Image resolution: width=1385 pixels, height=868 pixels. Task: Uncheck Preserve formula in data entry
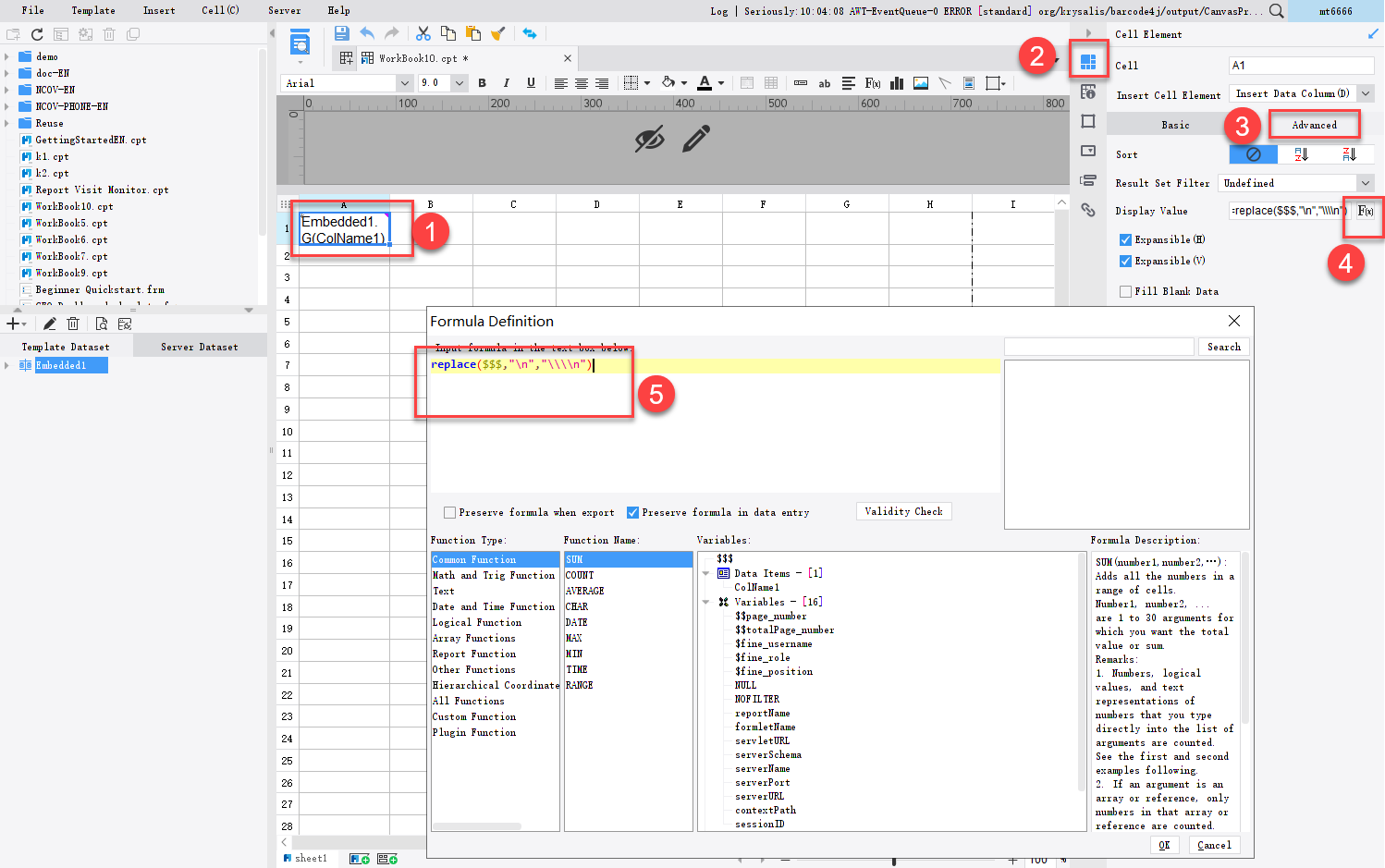click(632, 512)
